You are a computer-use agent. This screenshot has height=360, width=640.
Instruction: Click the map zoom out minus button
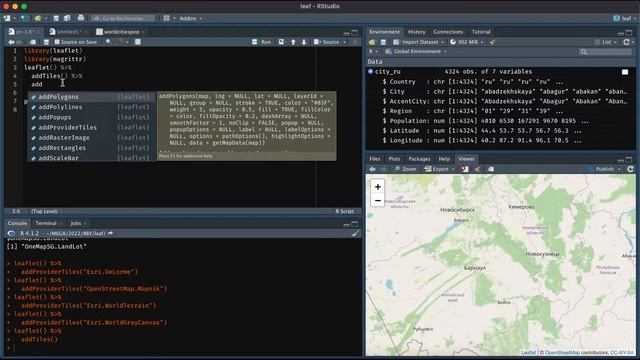378,200
